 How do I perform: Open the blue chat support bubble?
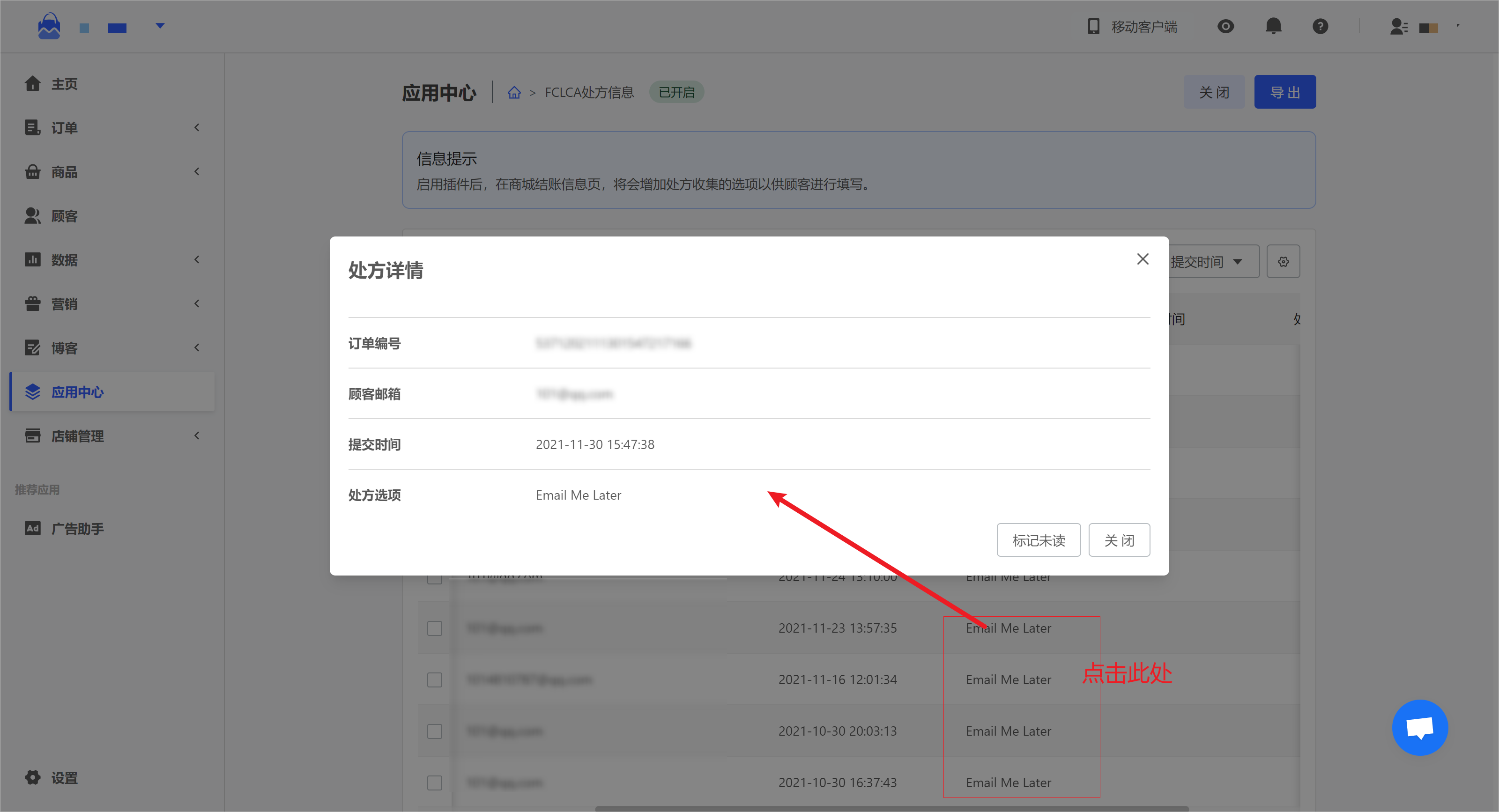pyautogui.click(x=1419, y=727)
